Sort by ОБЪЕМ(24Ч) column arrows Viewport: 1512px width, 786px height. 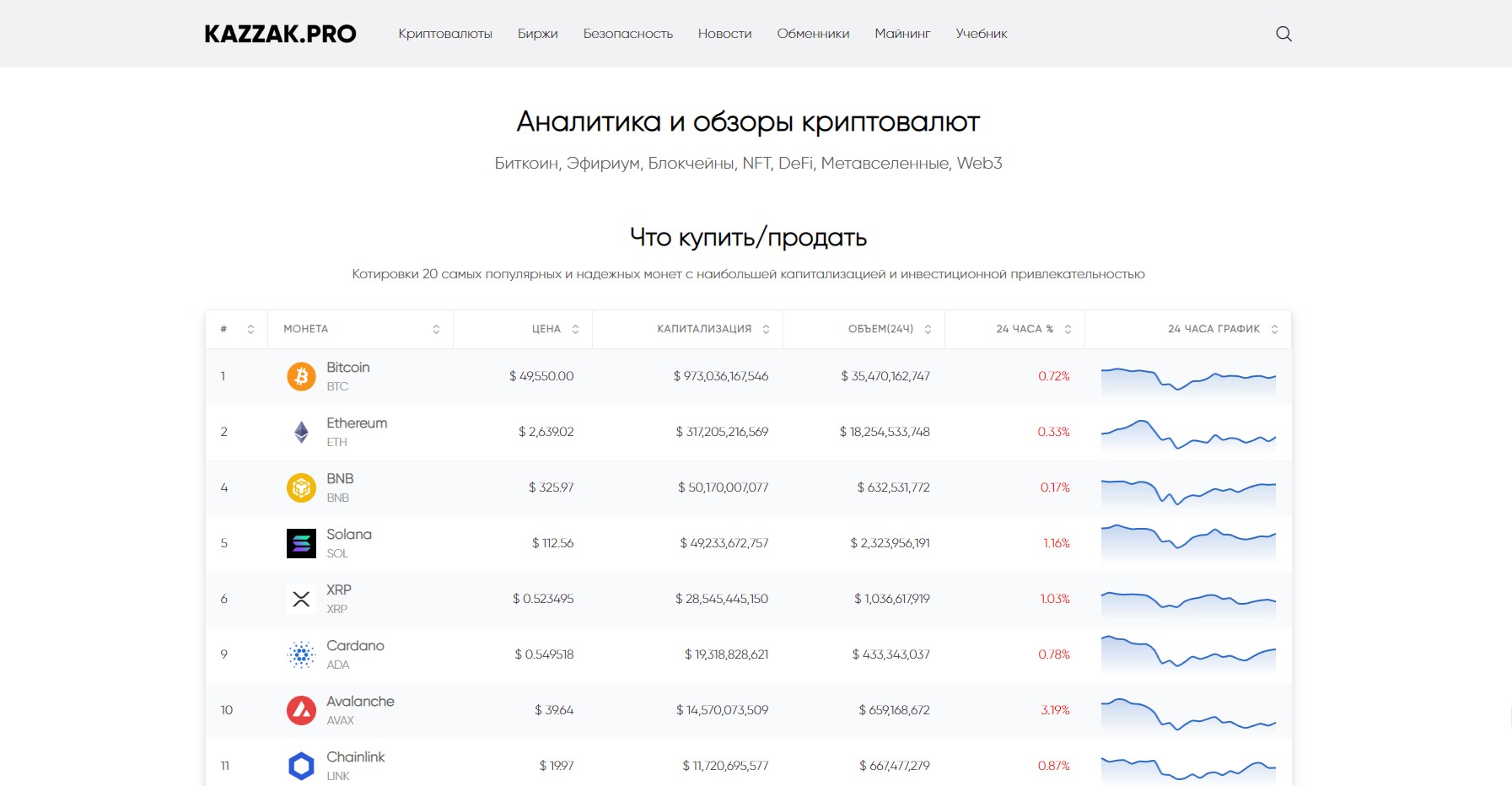(928, 329)
